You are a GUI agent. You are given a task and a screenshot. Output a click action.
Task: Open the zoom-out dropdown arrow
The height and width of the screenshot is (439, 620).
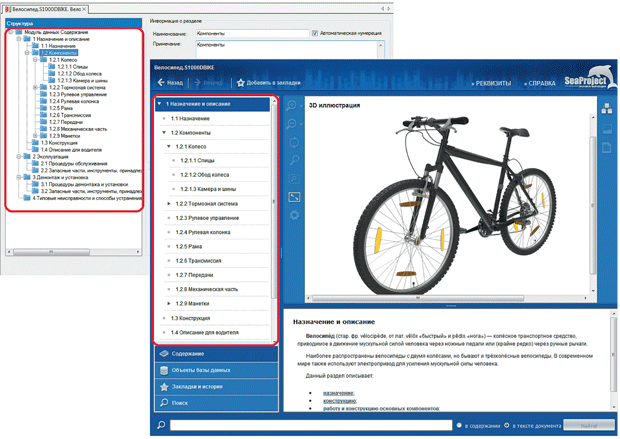(301, 125)
